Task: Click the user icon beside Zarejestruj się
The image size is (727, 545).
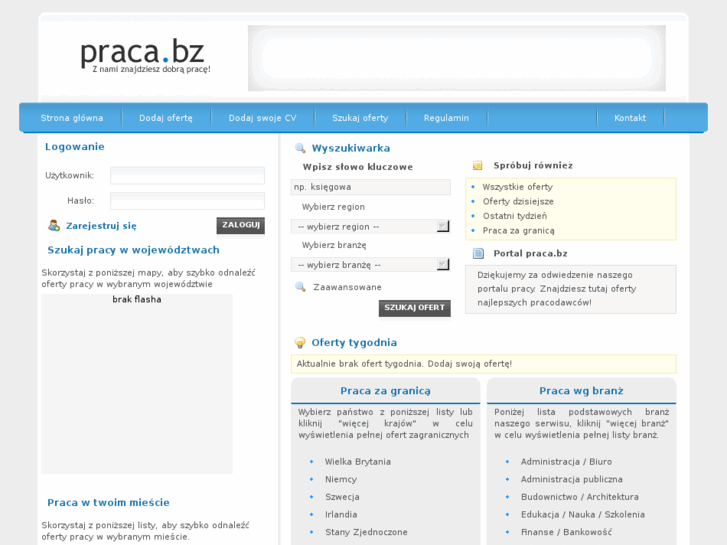Action: pos(54,225)
